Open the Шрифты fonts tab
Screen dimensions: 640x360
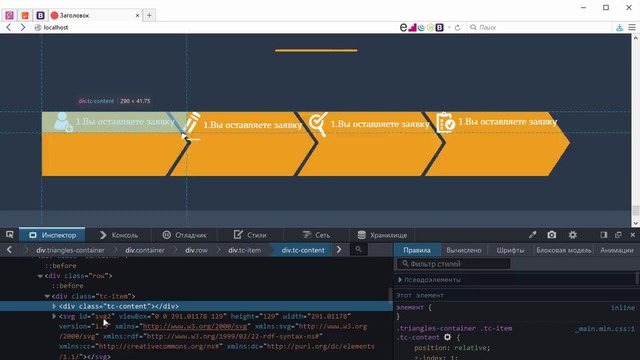pyautogui.click(x=510, y=250)
